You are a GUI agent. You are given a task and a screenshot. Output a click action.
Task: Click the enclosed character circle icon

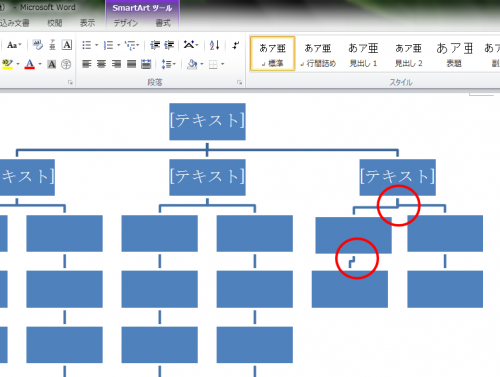point(66,64)
